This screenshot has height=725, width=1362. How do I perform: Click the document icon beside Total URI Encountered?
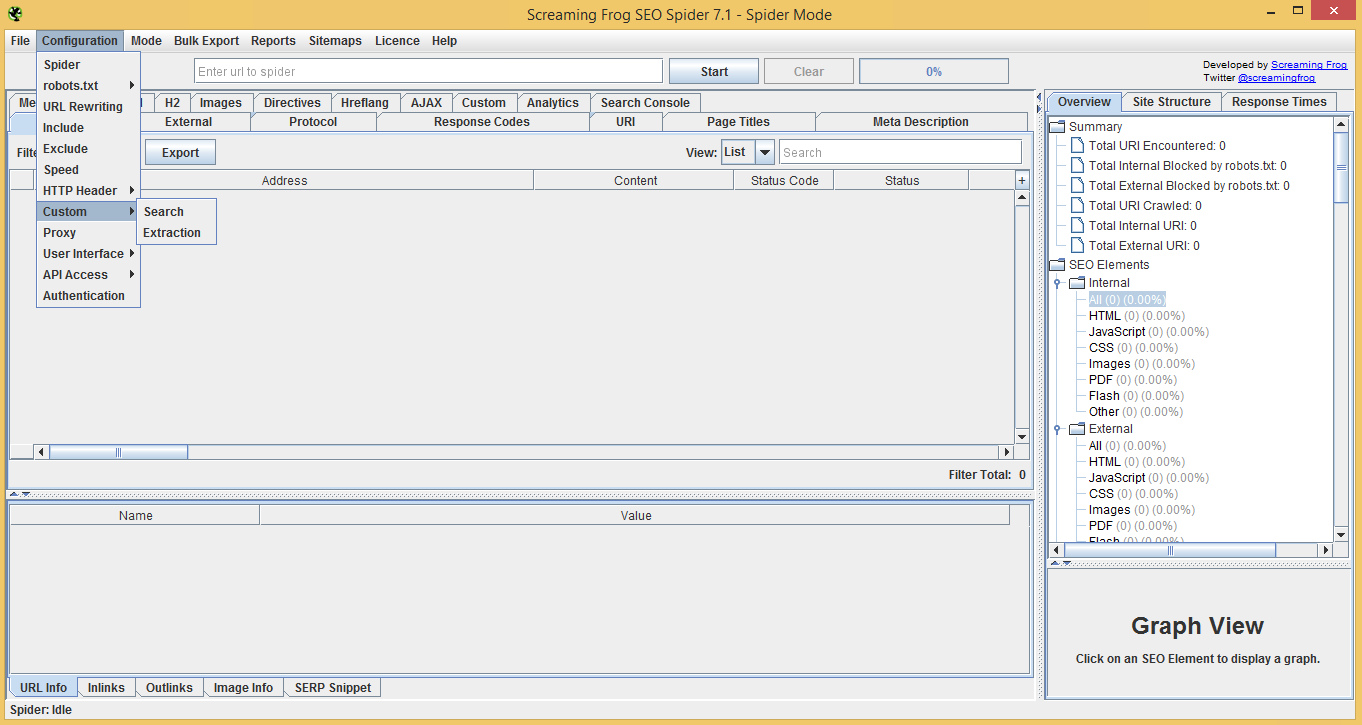pos(1077,146)
